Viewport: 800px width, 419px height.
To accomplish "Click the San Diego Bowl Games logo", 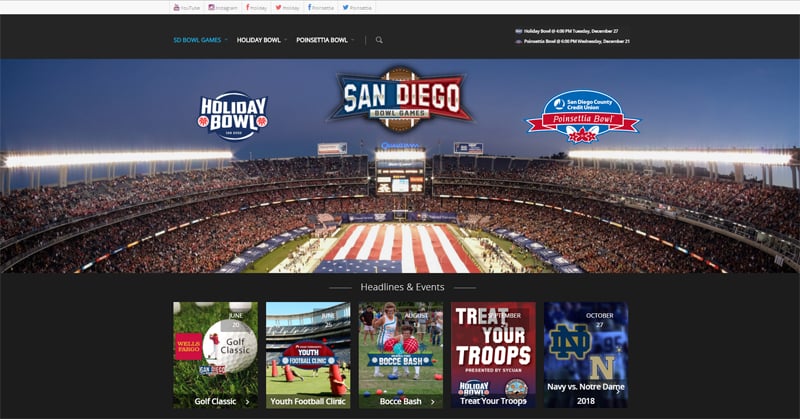I will (x=401, y=99).
